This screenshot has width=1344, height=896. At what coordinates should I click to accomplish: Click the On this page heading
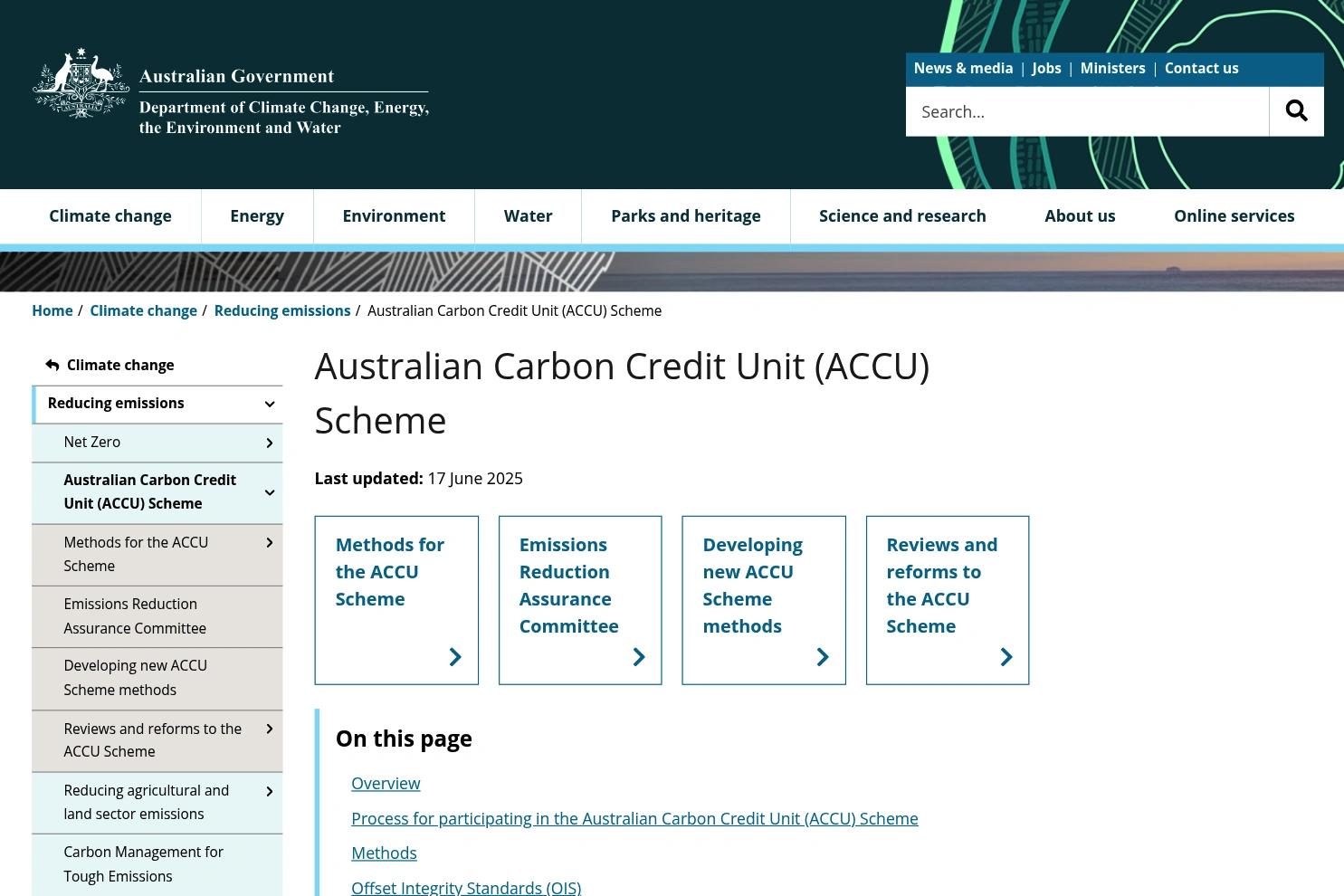tap(404, 739)
